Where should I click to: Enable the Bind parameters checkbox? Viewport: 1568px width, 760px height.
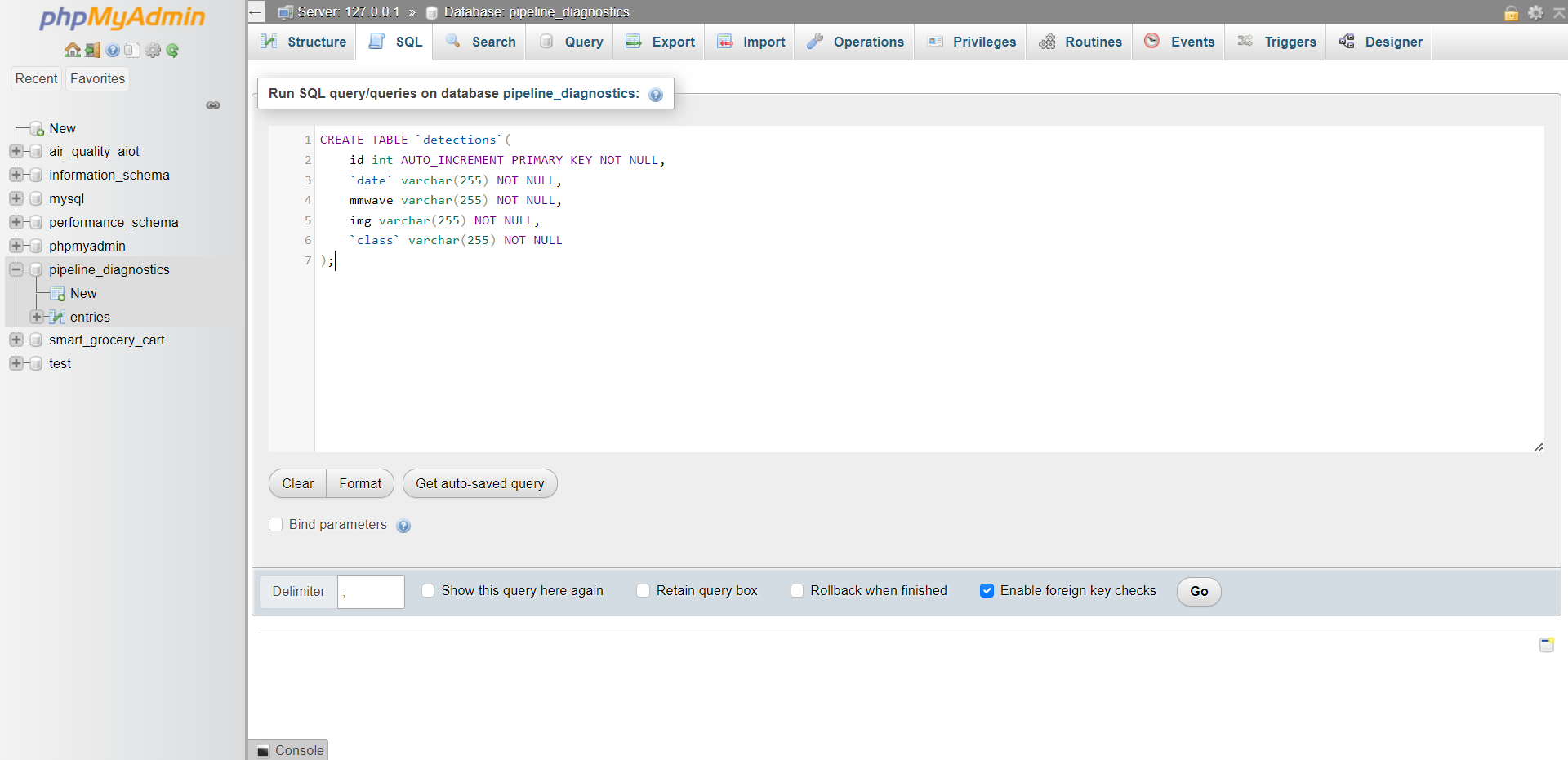[276, 525]
